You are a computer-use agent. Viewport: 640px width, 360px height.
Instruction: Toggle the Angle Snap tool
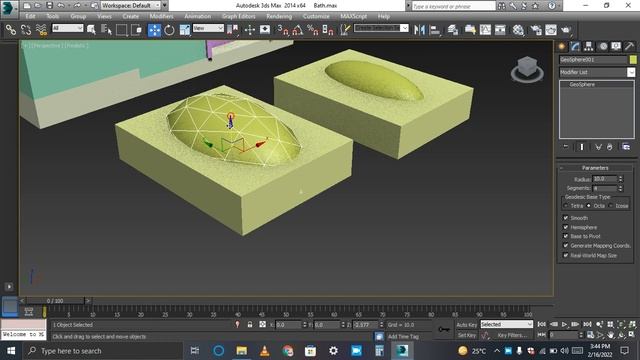click(298, 30)
